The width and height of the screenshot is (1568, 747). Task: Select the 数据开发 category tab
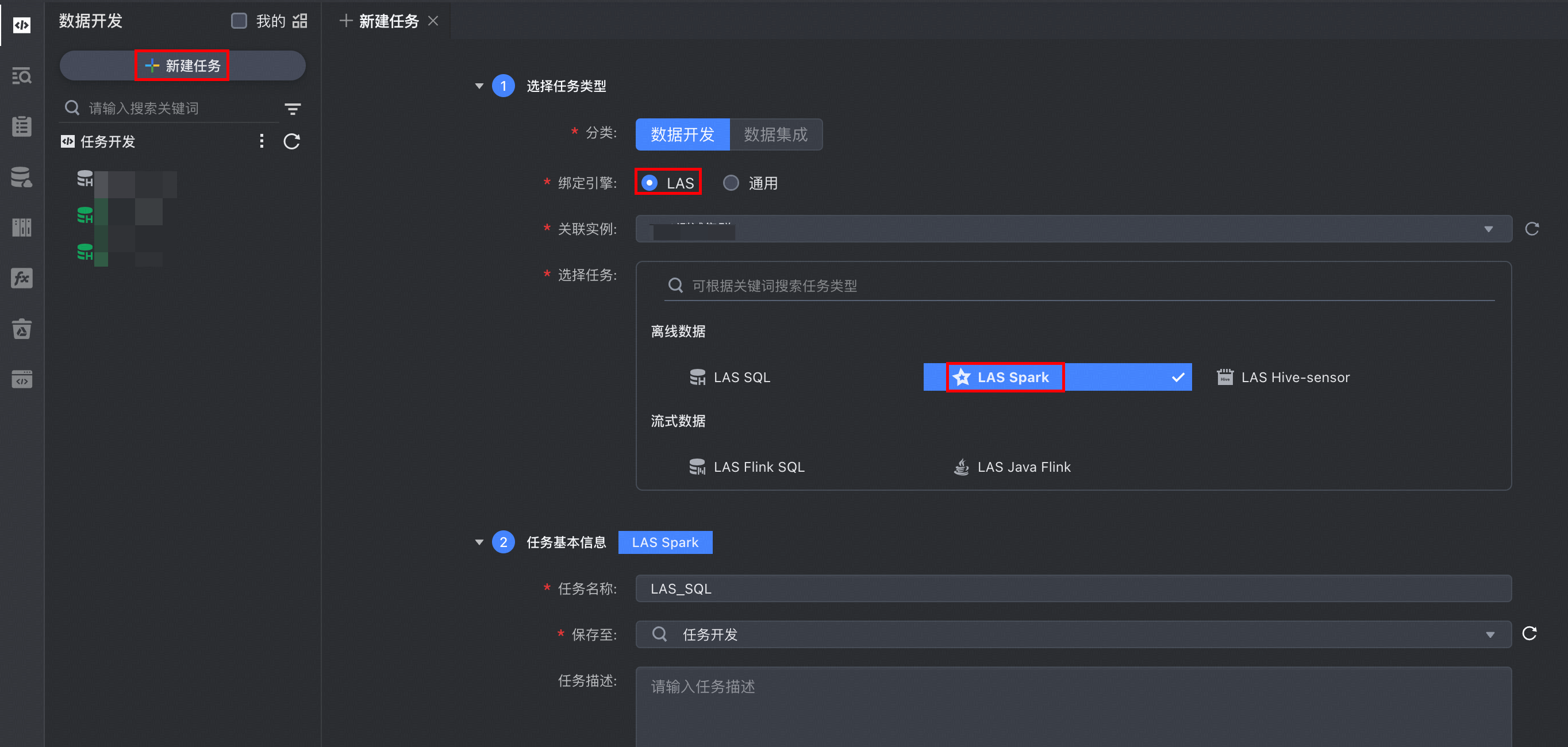[682, 134]
